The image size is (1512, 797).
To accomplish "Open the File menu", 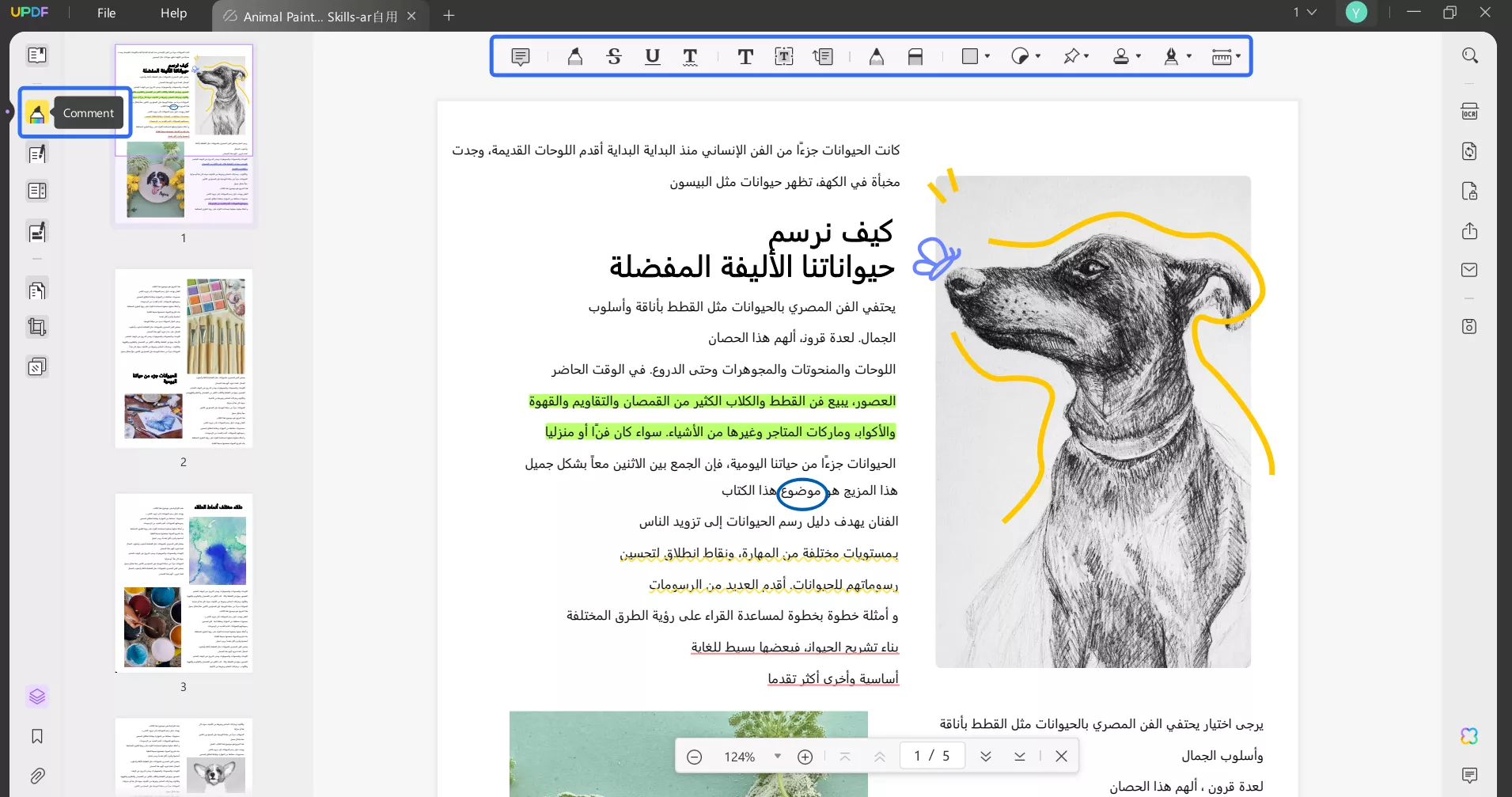I will coord(106,13).
